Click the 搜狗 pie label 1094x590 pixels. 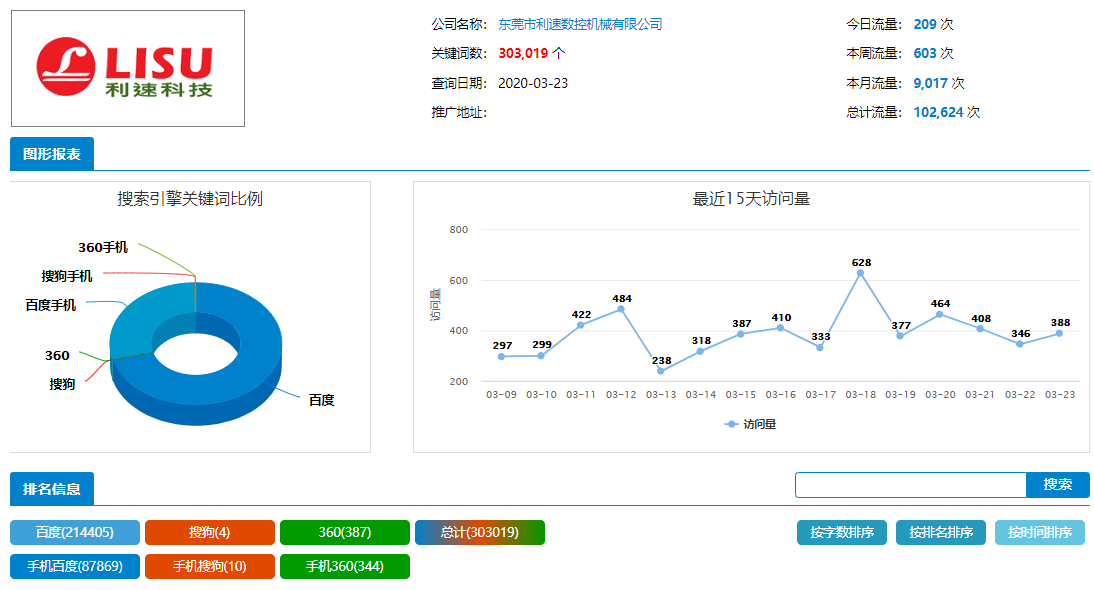coord(62,384)
